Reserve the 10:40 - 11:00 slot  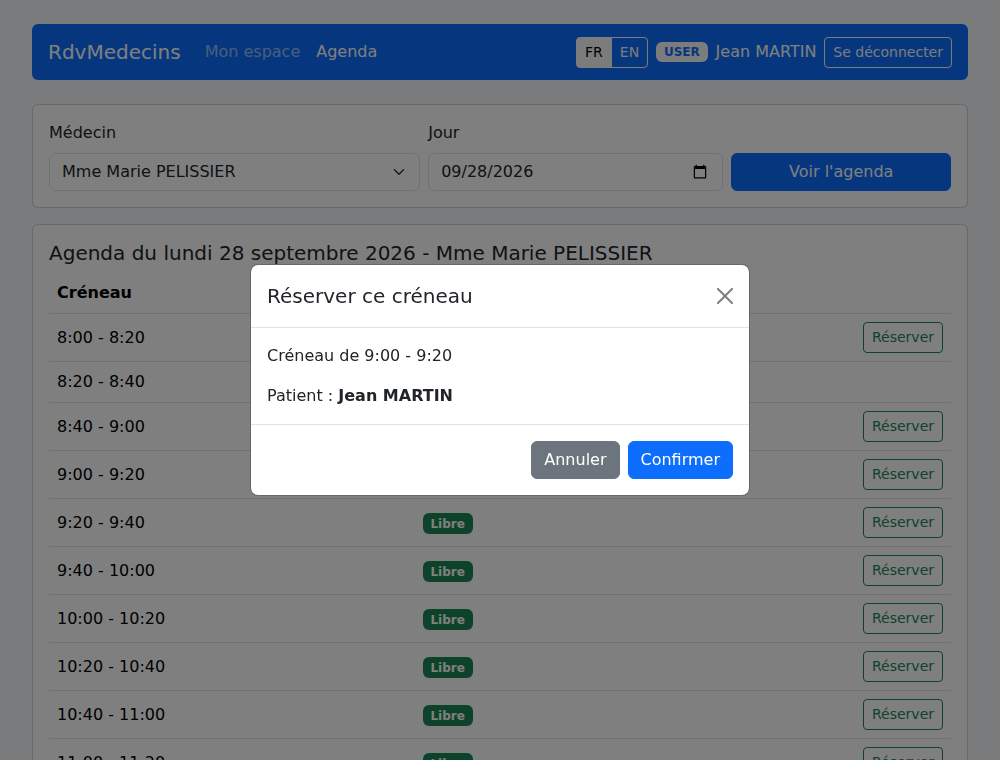click(x=902, y=714)
